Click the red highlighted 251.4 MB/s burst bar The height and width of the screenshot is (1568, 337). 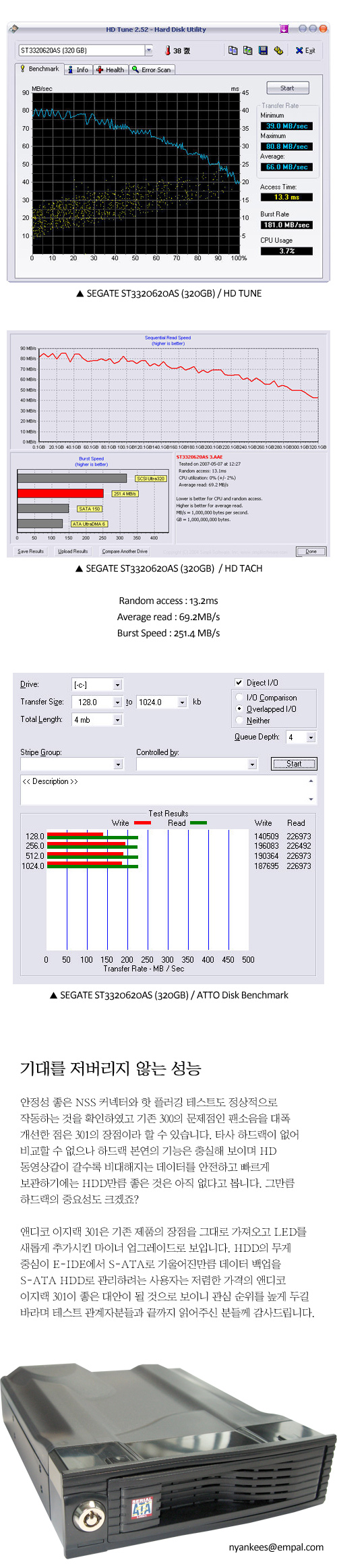click(61, 493)
